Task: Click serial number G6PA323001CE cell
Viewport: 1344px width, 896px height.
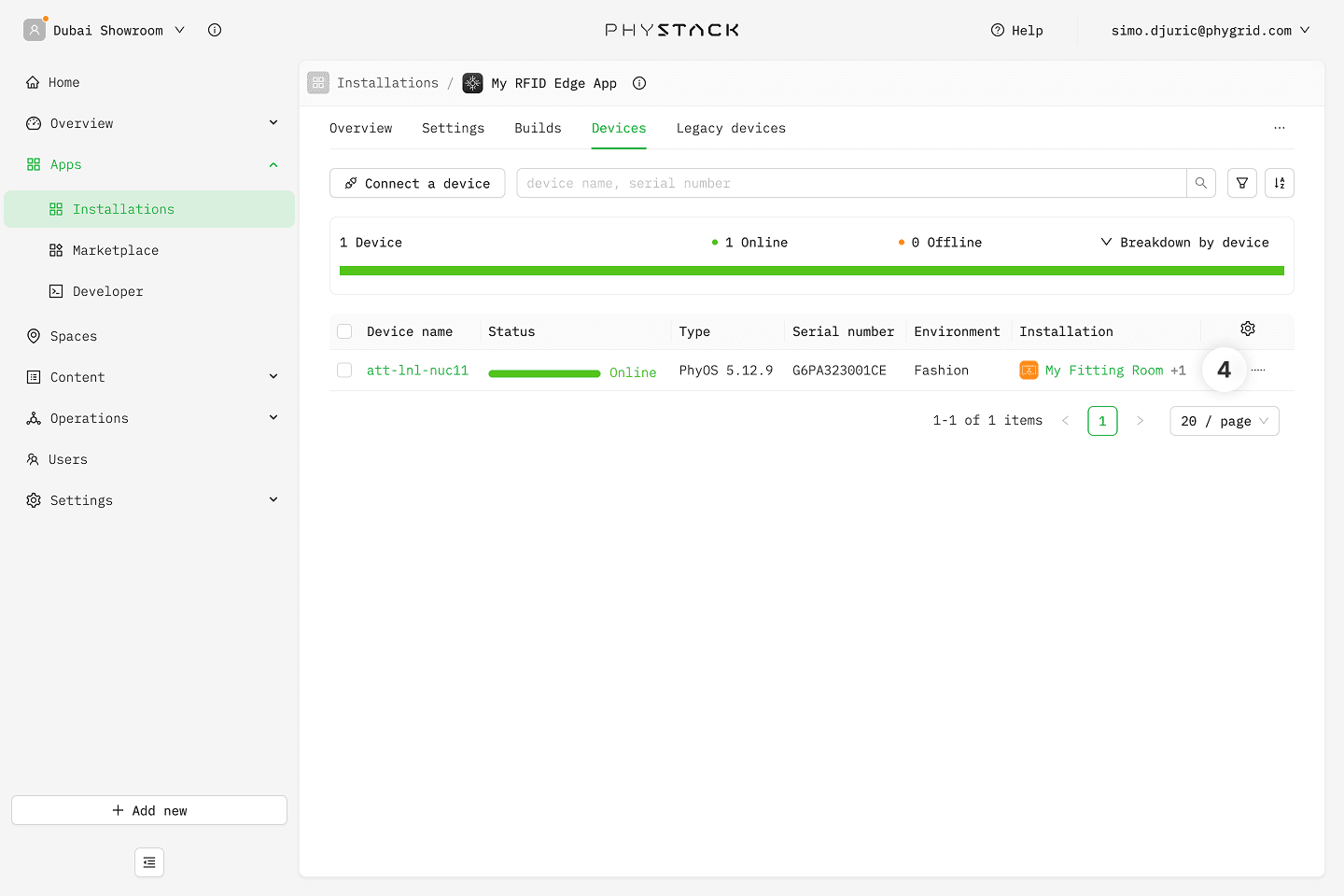Action: point(839,371)
